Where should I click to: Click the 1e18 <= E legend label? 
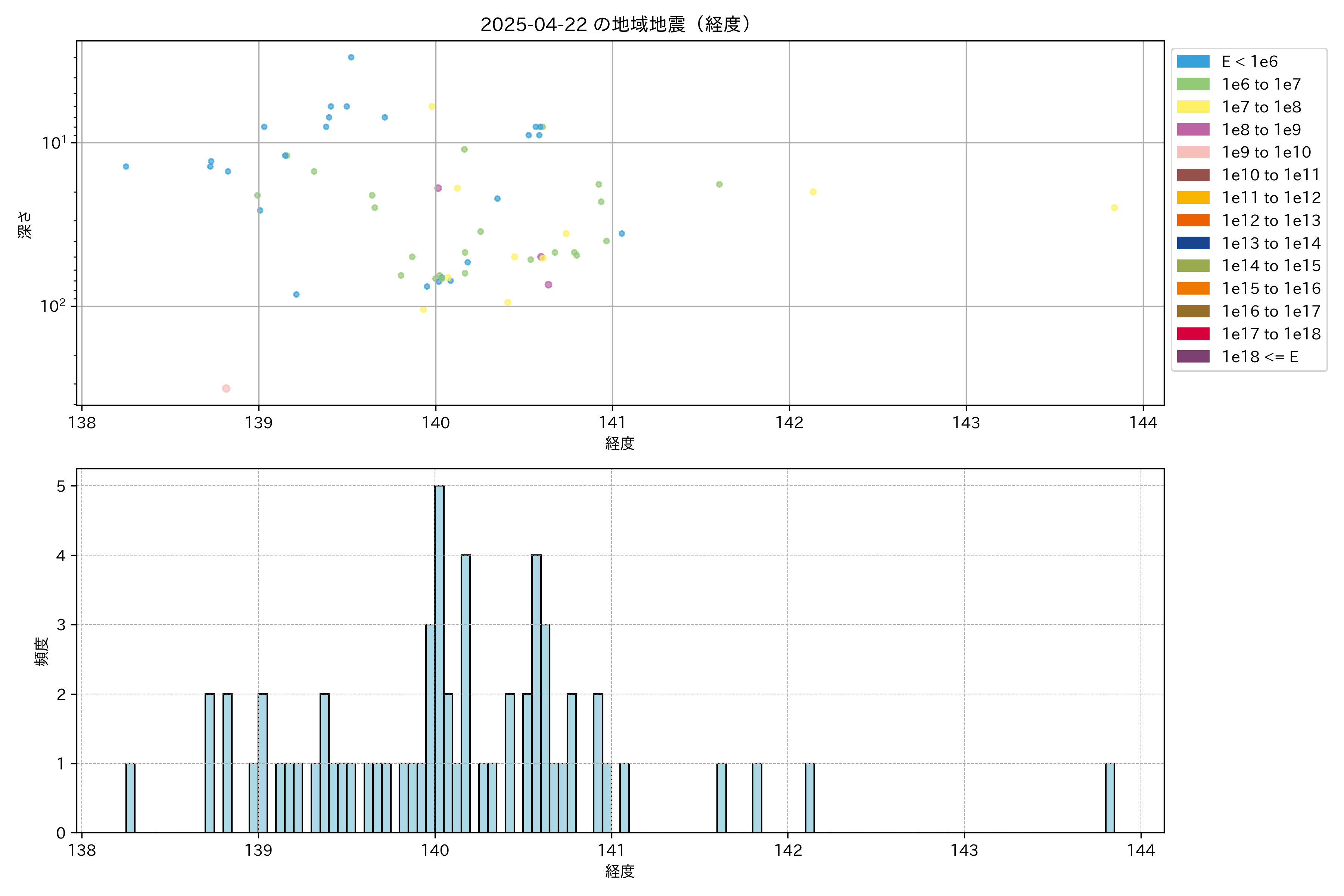coord(1259,357)
